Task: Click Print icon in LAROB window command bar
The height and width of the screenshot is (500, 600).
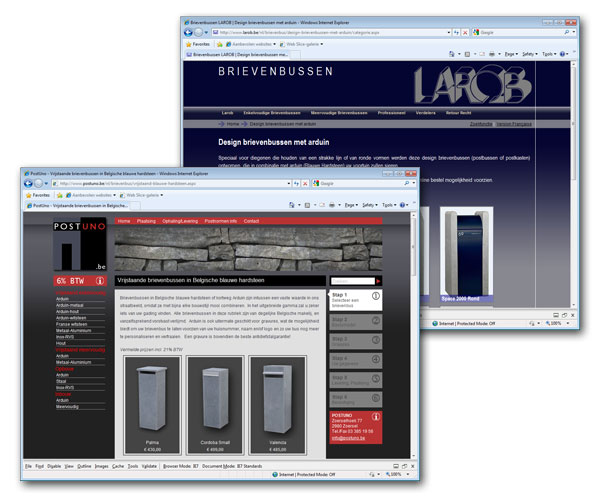Action: point(492,54)
